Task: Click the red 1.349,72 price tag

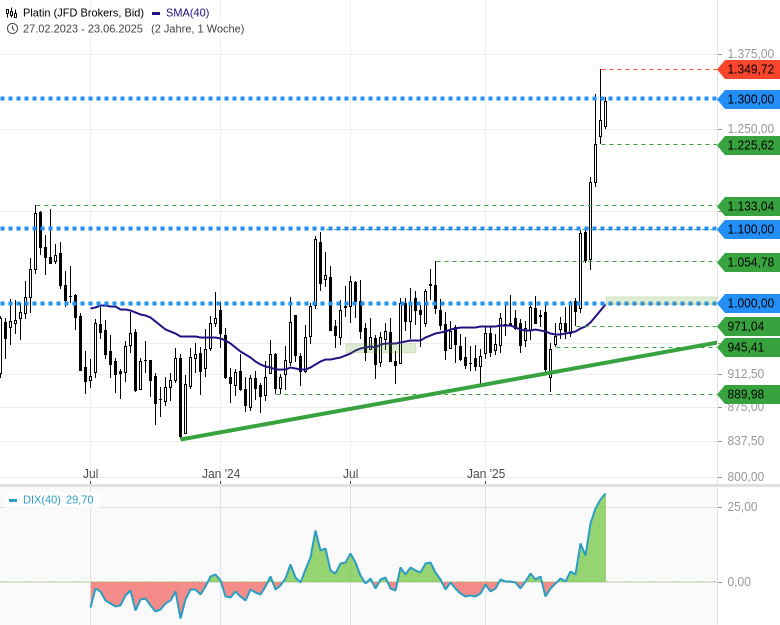Action: point(749,69)
